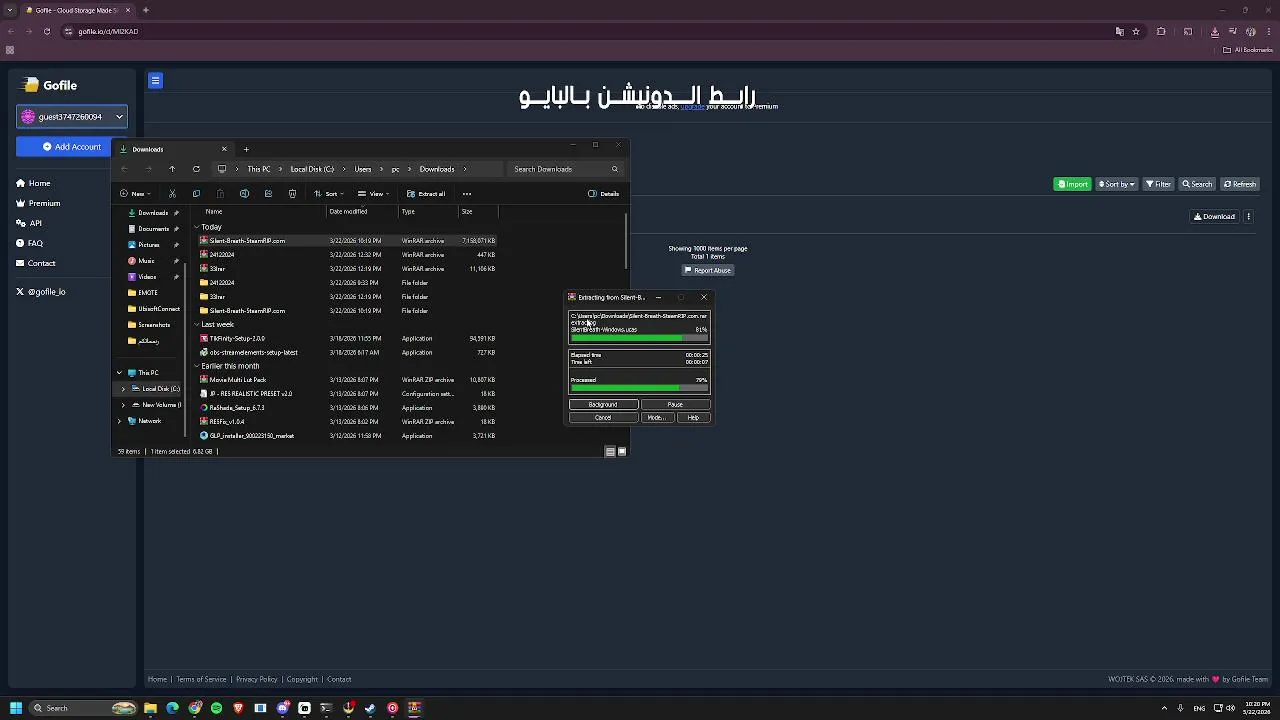Toggle the Explorer Details pane

point(603,194)
